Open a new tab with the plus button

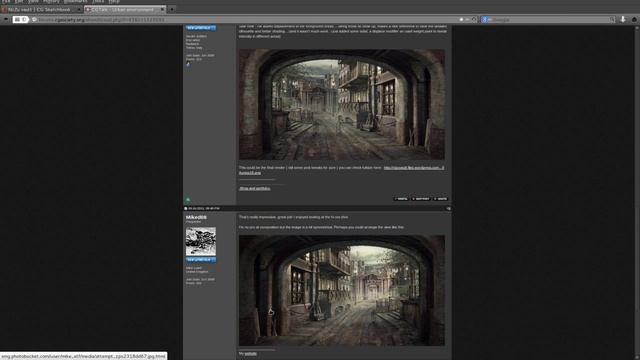point(172,9)
